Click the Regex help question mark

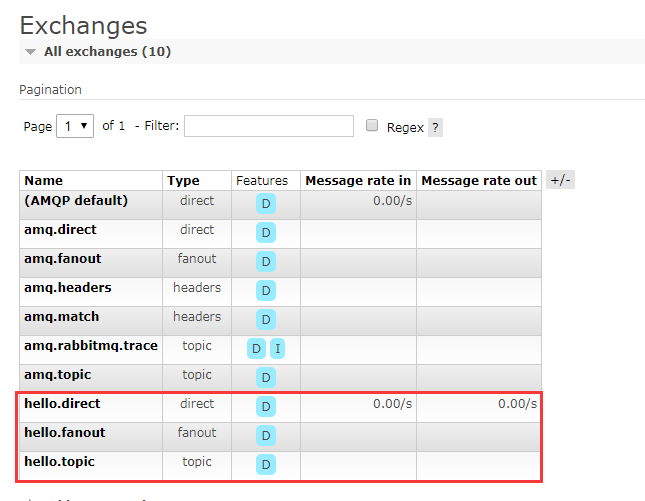pos(435,127)
